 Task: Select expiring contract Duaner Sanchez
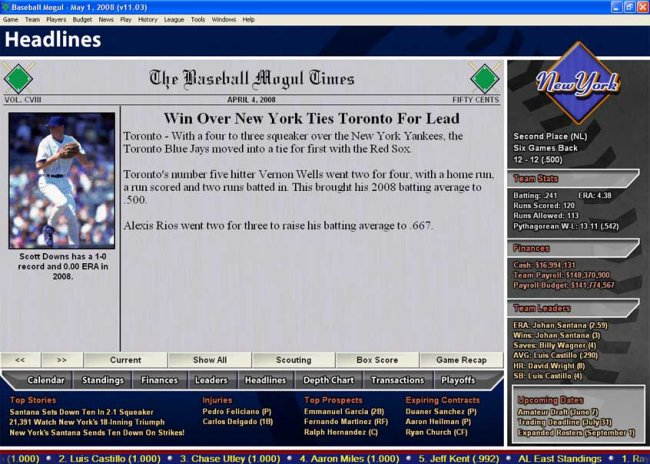click(441, 411)
